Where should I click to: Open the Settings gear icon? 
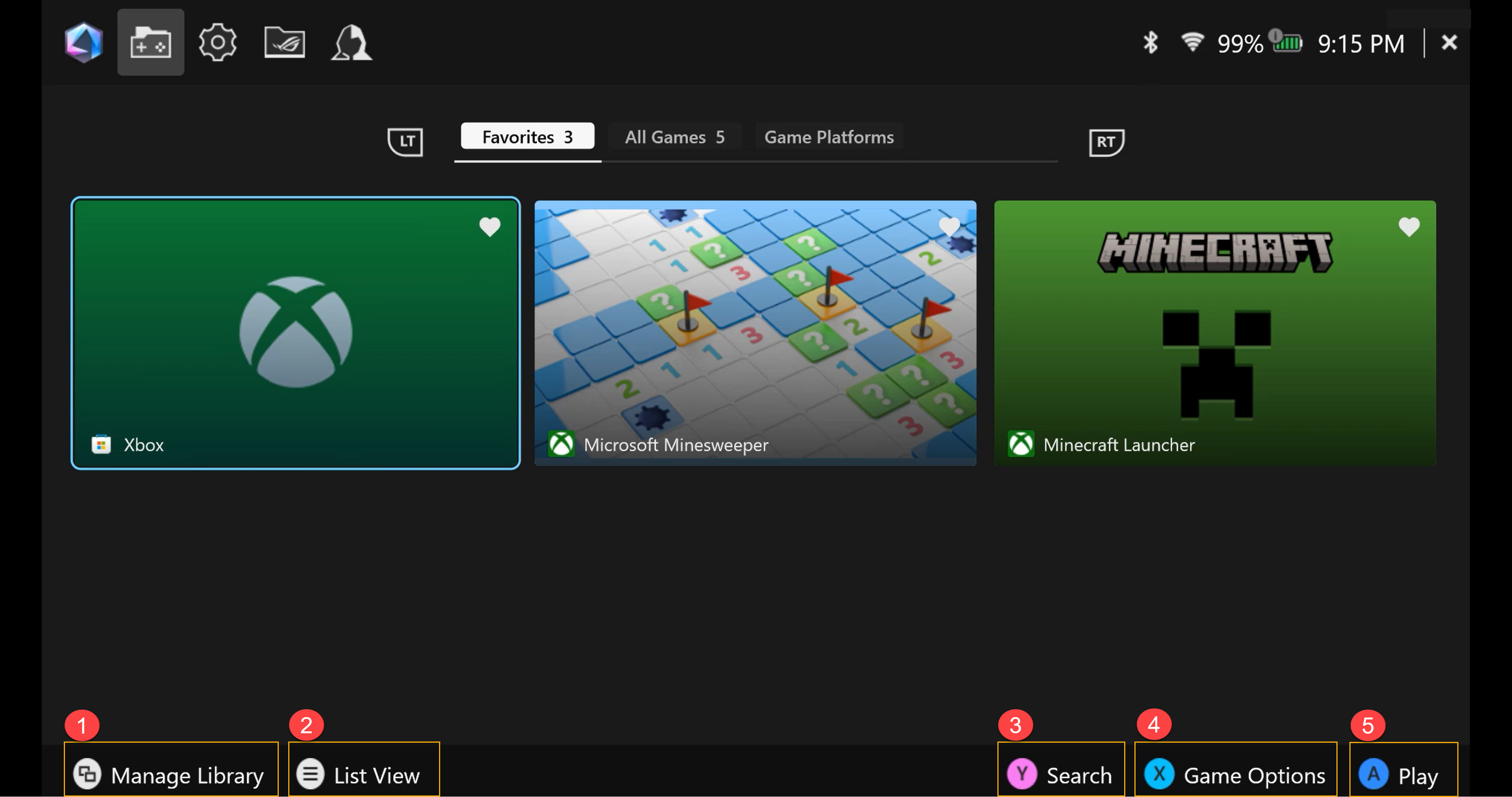pyautogui.click(x=217, y=42)
